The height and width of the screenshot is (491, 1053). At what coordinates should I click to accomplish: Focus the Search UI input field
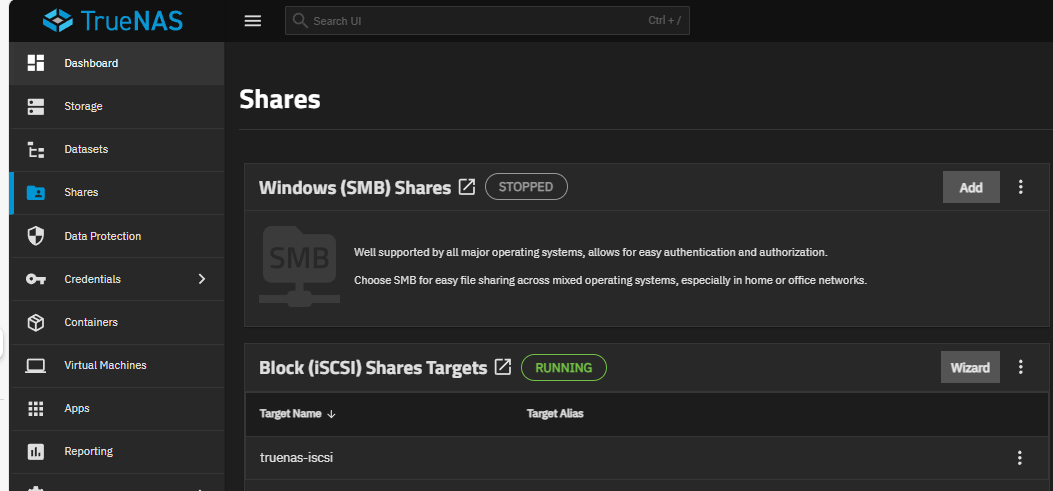[x=487, y=21]
